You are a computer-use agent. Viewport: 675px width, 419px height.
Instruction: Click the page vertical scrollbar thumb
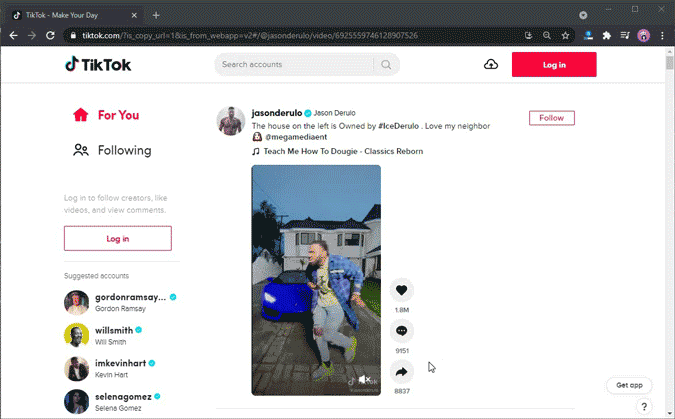click(x=669, y=62)
